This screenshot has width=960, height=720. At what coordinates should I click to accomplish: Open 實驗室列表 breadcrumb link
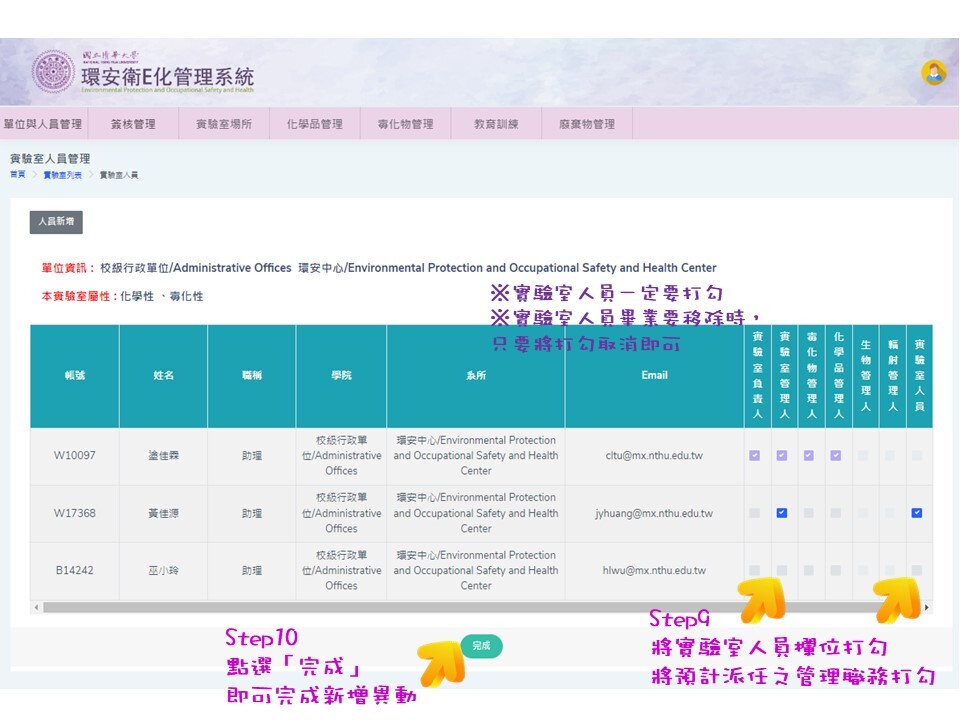click(62, 175)
